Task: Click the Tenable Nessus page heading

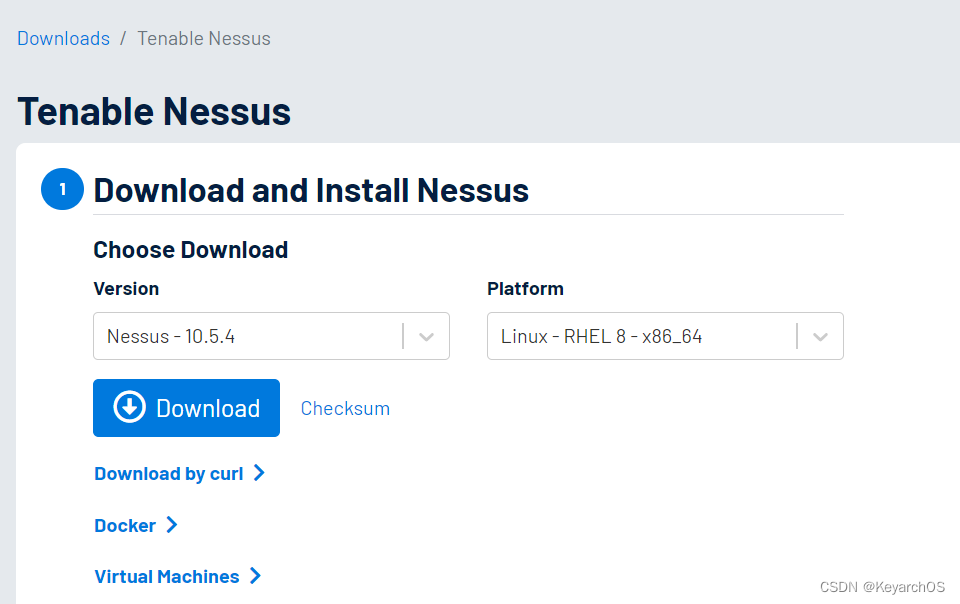Action: [x=154, y=111]
